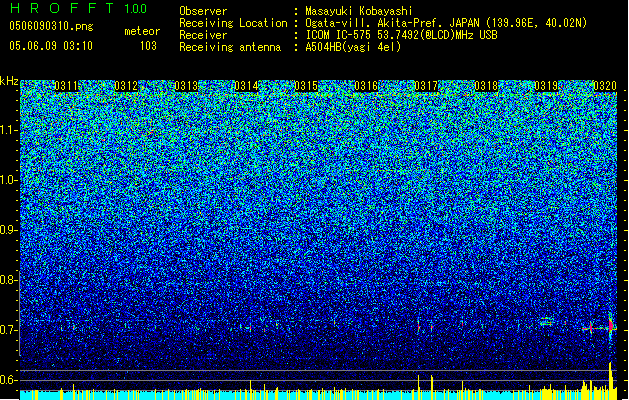629x400 pixels.
Task: Click the Receiving antenna label
Action: coord(230,47)
